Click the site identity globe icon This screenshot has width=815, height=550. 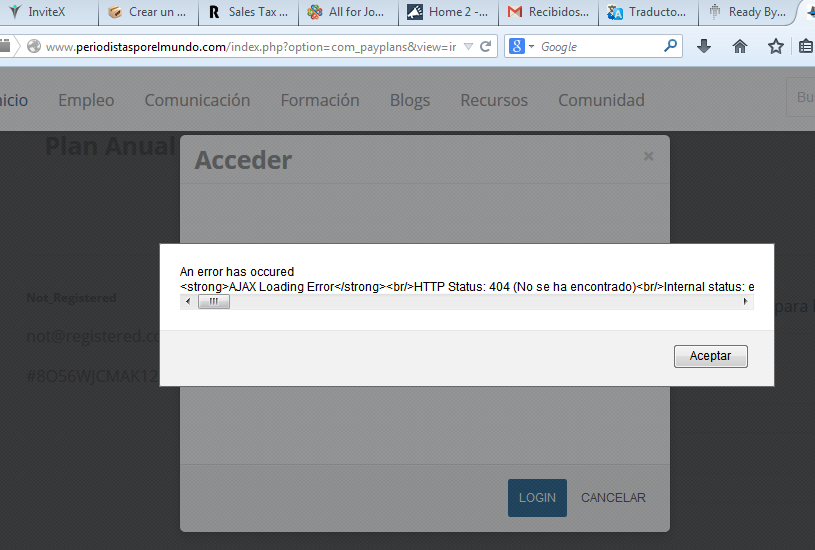pos(34,47)
